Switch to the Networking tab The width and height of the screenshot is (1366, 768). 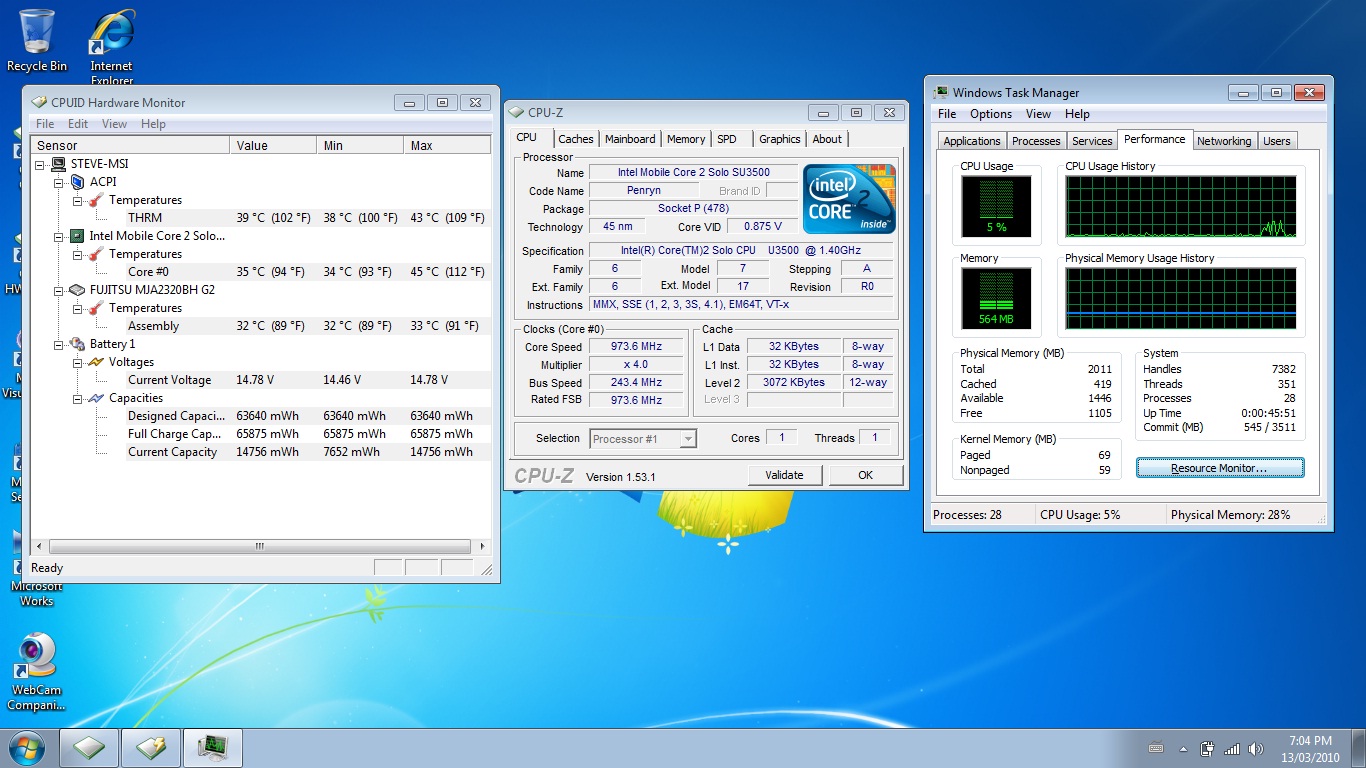point(1224,141)
